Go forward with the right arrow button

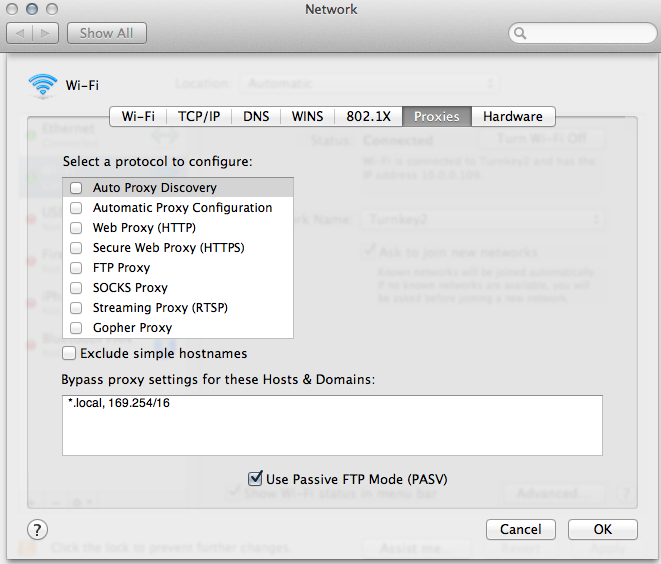pyautogui.click(x=46, y=33)
